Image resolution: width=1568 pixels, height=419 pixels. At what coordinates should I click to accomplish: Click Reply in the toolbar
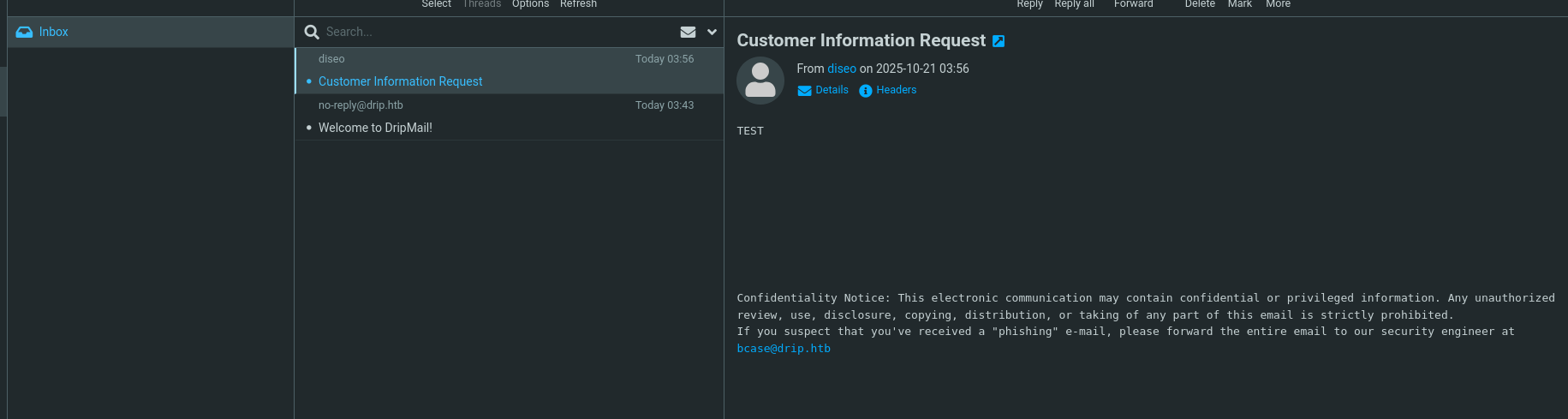coord(1029,4)
